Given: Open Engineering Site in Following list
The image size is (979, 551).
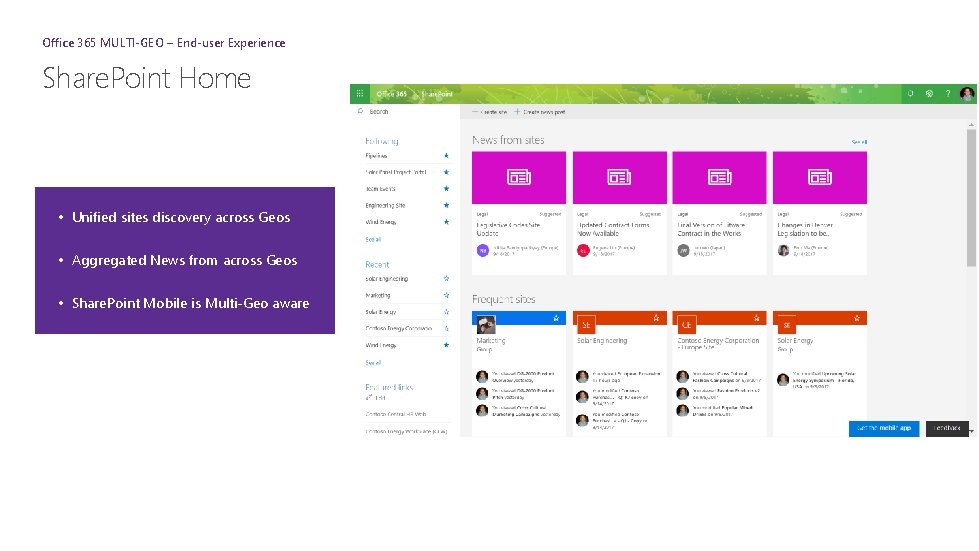Looking at the screenshot, I should [385, 205].
